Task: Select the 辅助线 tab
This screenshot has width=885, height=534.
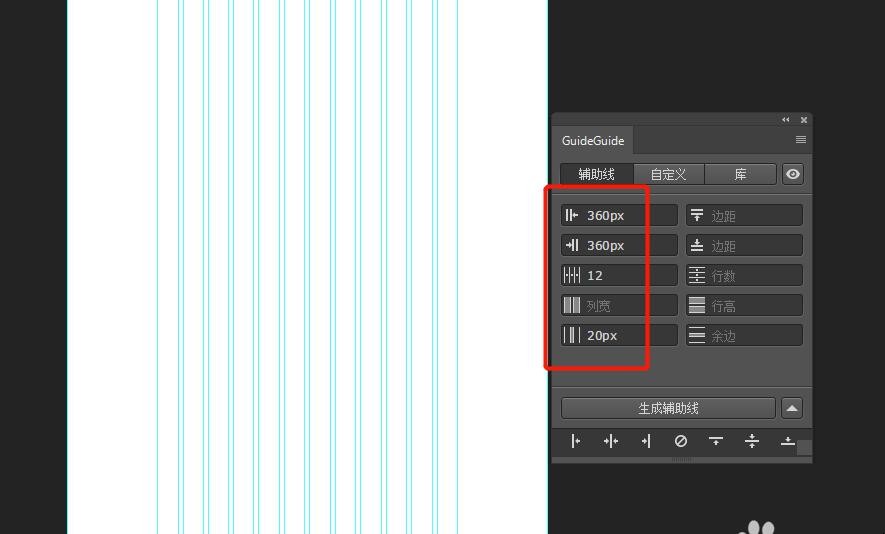Action: click(x=596, y=174)
